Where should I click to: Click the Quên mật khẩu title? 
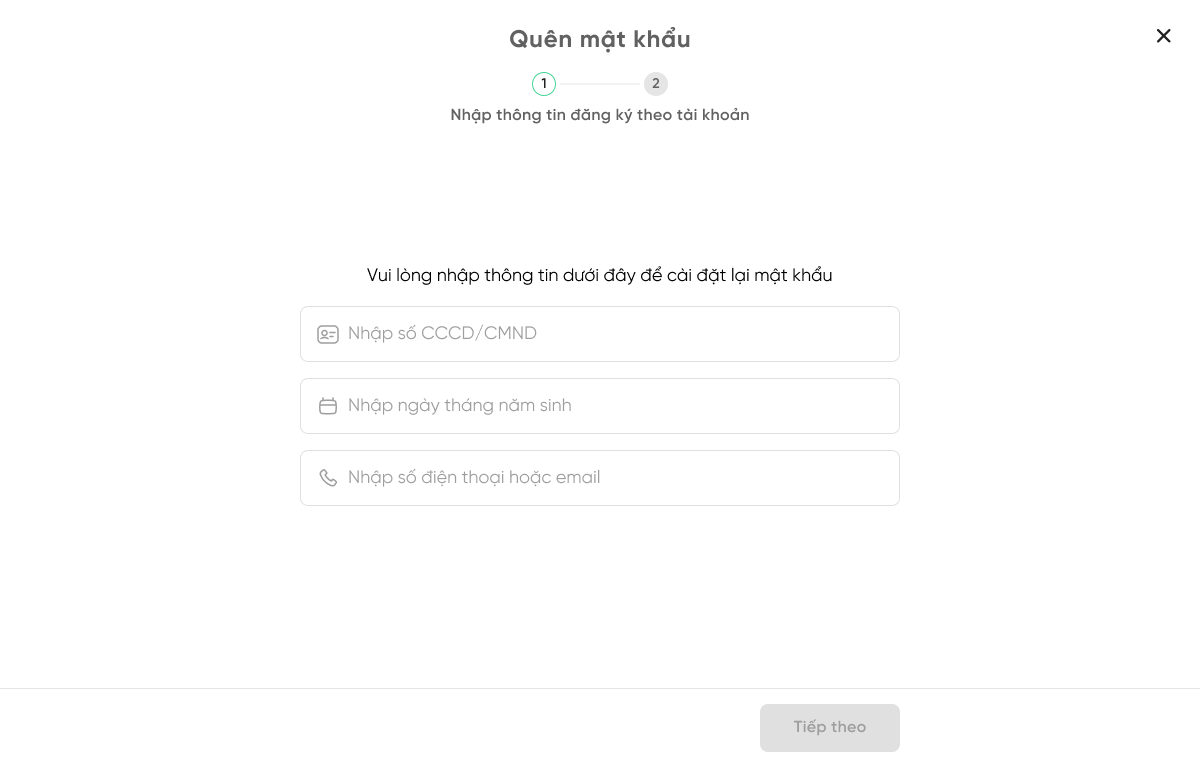pyautogui.click(x=600, y=39)
